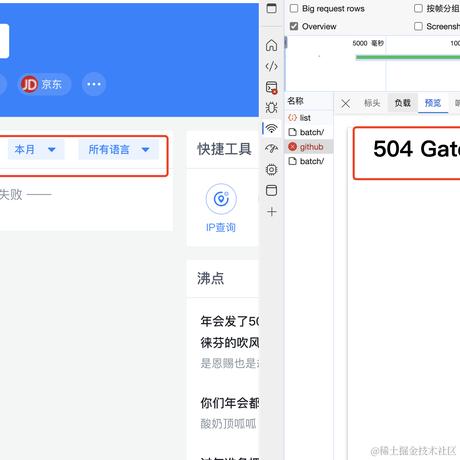Image resolution: width=460 pixels, height=460 pixels.
Task: Click the 名称 column header
Action: tap(309, 101)
